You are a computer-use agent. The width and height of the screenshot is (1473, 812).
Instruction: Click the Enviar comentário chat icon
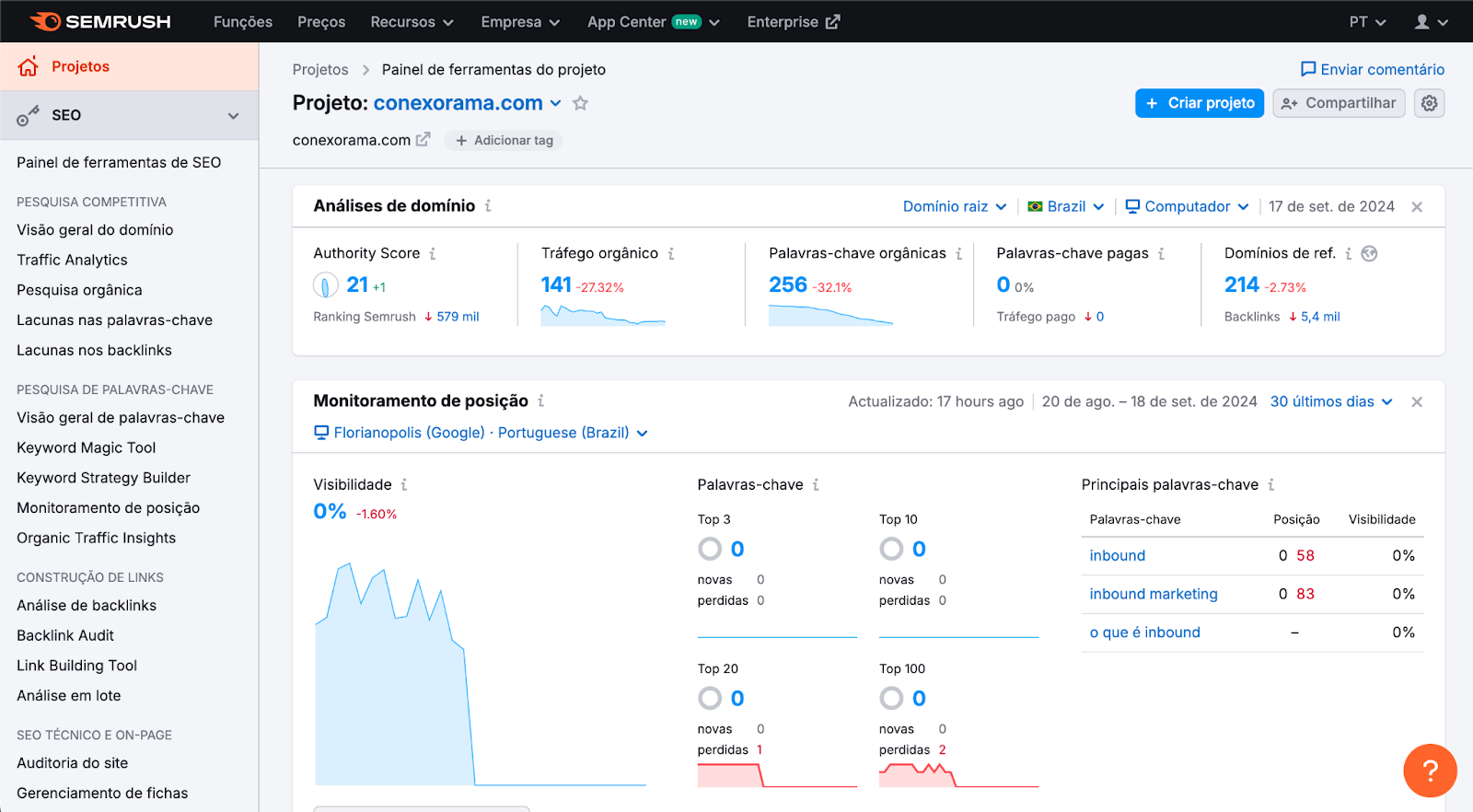tap(1307, 69)
